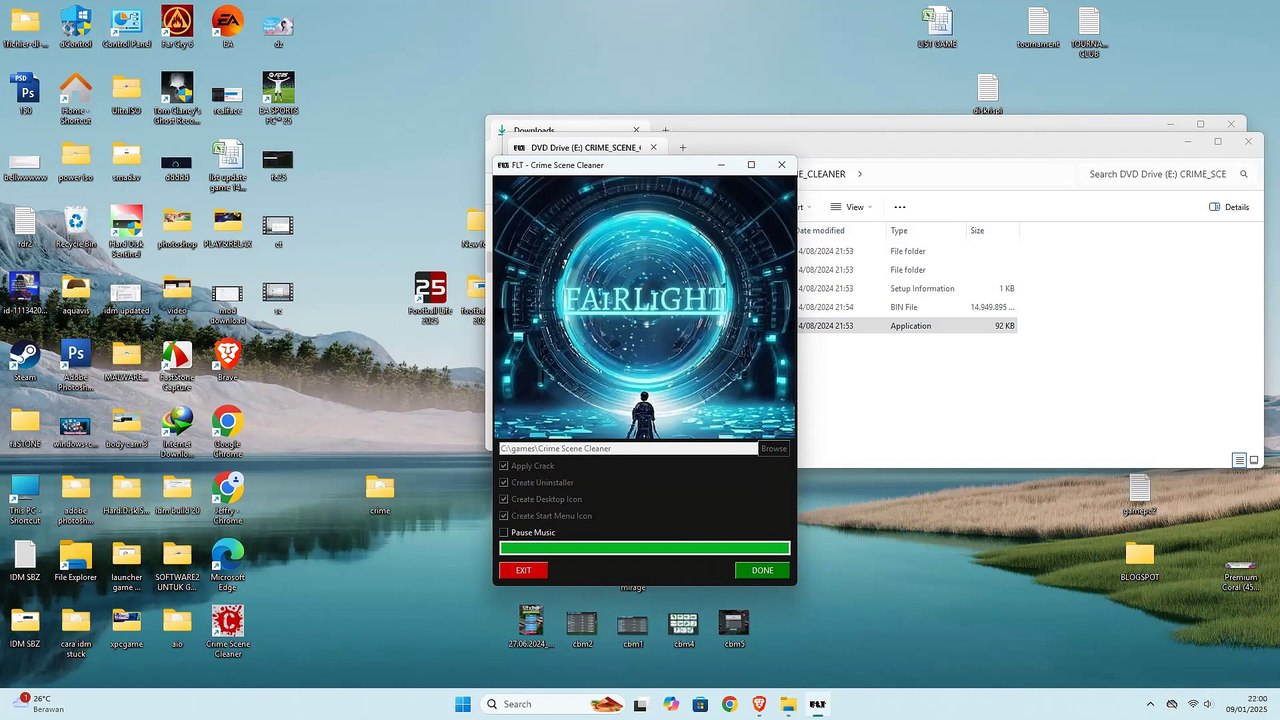Open the three-dots more options menu
This screenshot has width=1280, height=720.
899,207
